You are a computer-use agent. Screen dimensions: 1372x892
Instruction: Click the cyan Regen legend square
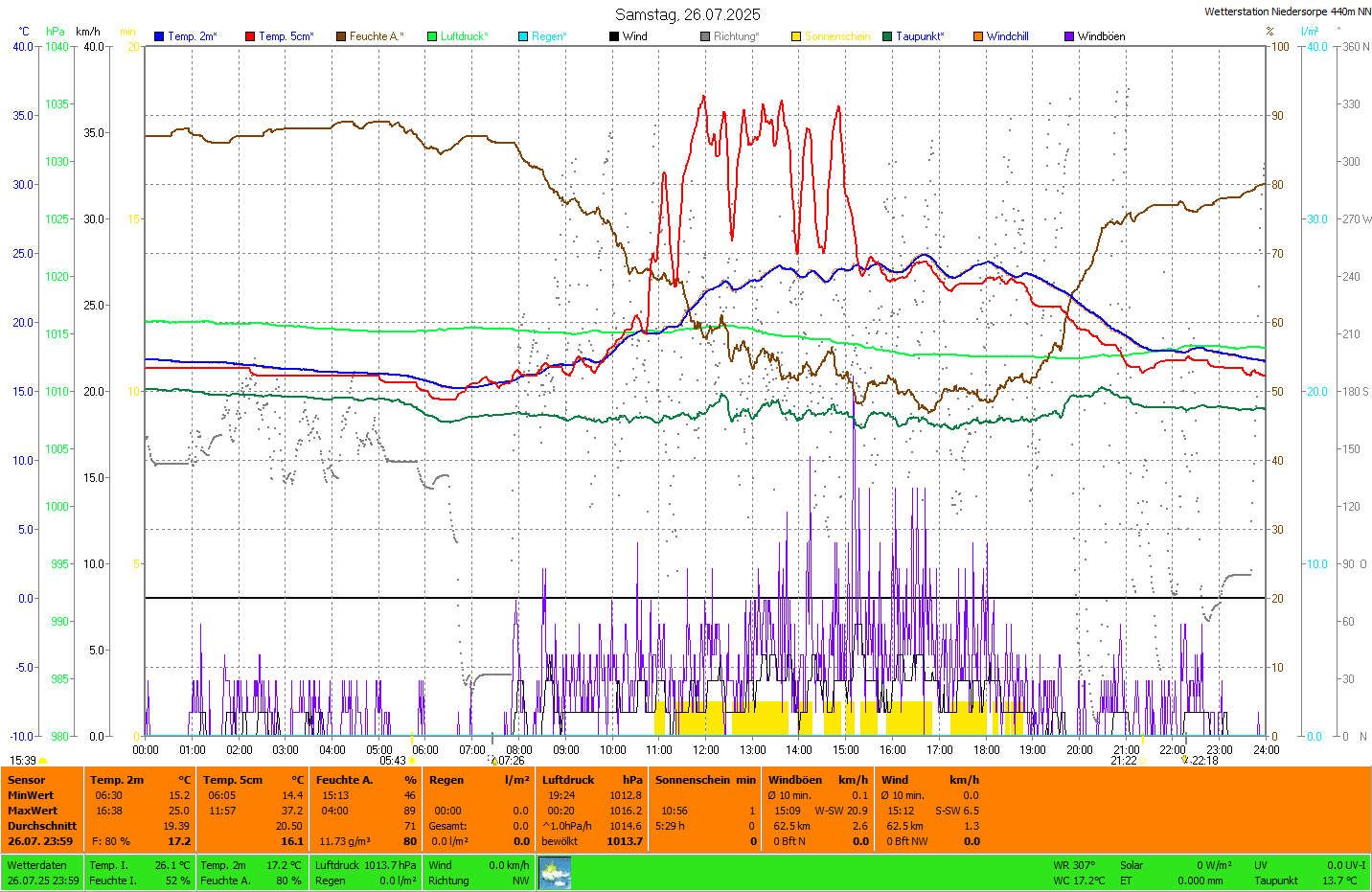pyautogui.click(x=523, y=36)
